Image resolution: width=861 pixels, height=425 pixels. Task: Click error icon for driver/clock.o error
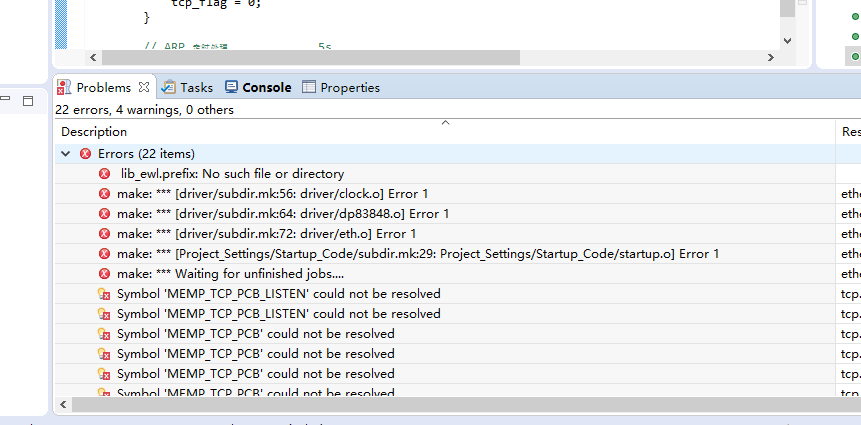pyautogui.click(x=104, y=194)
